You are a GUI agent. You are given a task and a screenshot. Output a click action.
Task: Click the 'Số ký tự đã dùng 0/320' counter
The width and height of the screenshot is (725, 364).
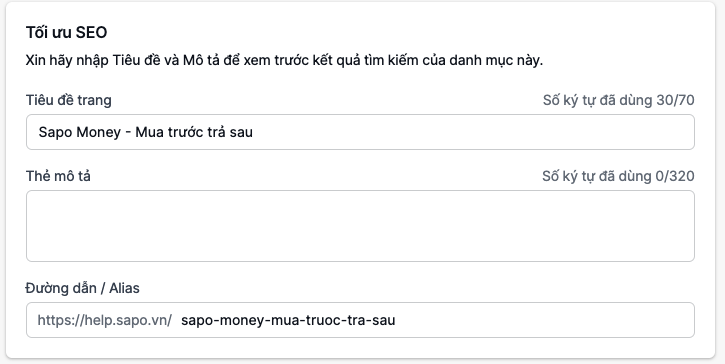(x=618, y=176)
